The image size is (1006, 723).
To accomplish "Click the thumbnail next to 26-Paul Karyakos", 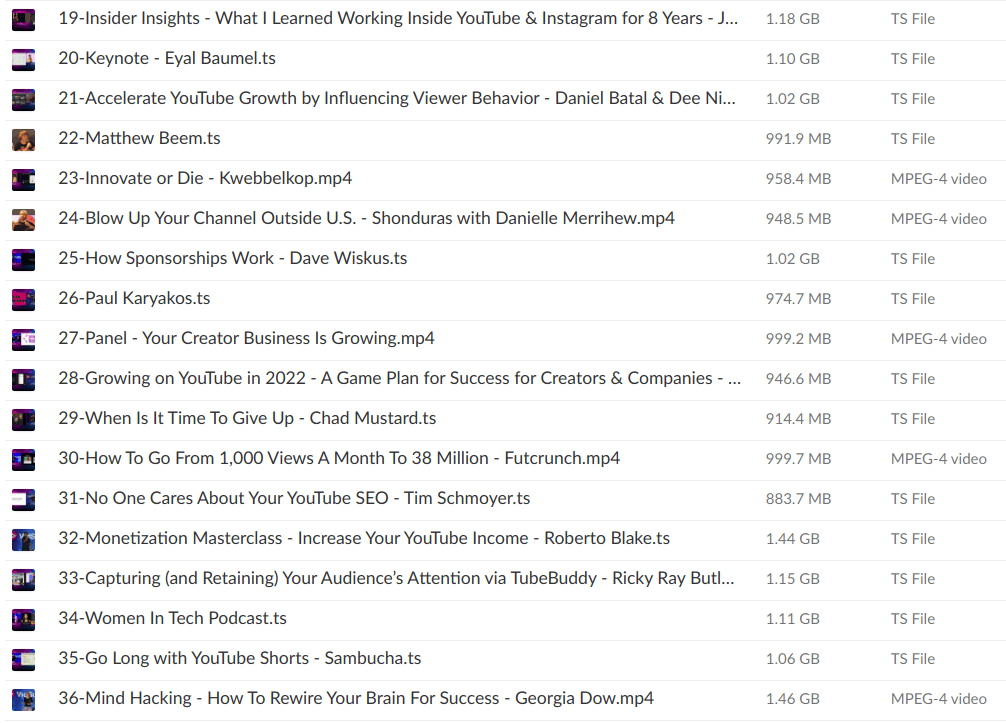I will (x=22, y=299).
